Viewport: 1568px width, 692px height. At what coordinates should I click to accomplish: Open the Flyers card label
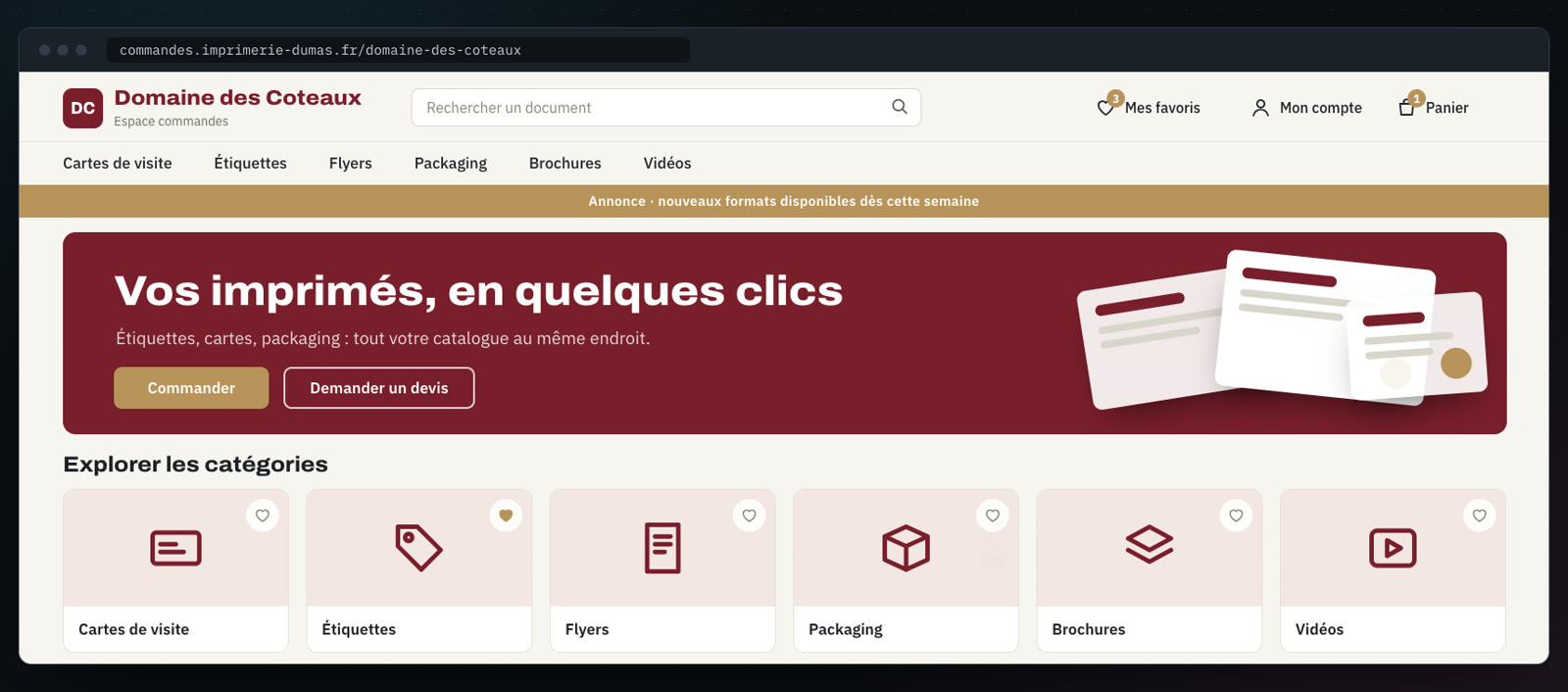(x=587, y=629)
